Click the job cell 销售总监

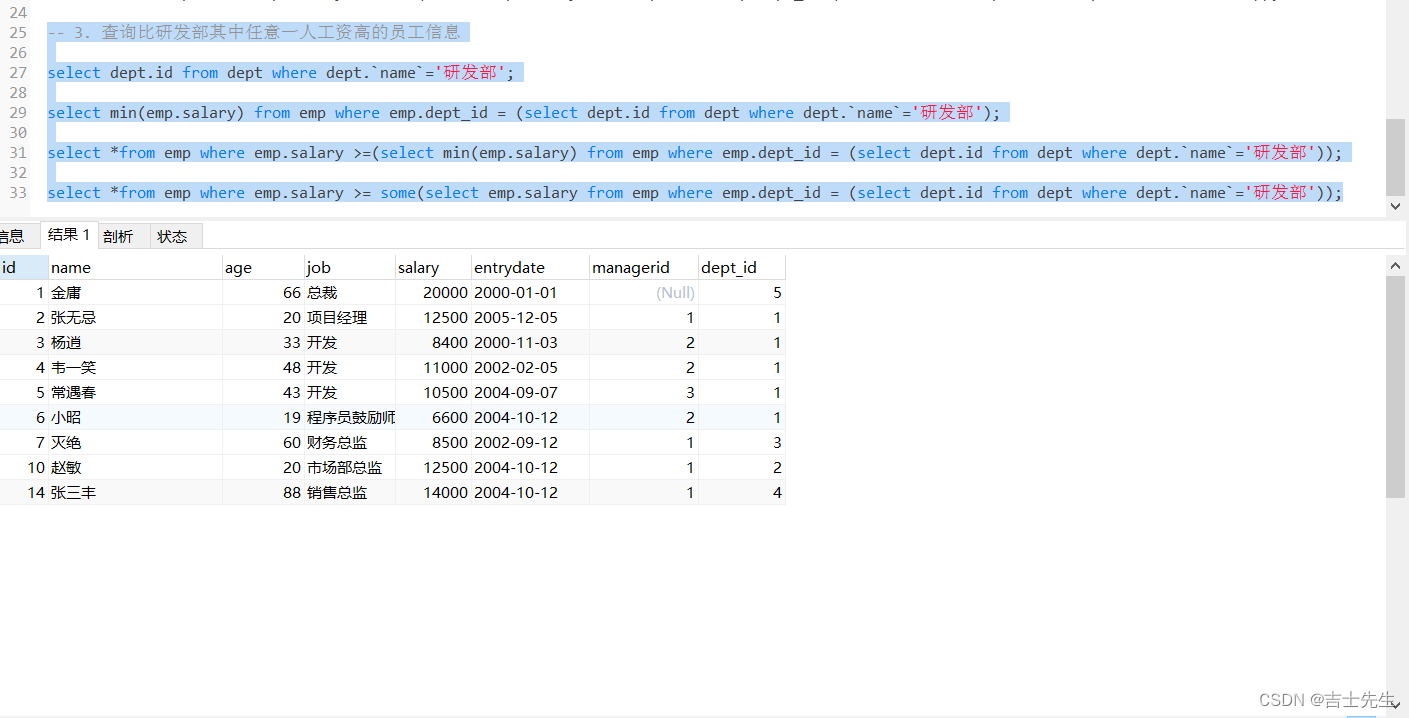(x=349, y=493)
